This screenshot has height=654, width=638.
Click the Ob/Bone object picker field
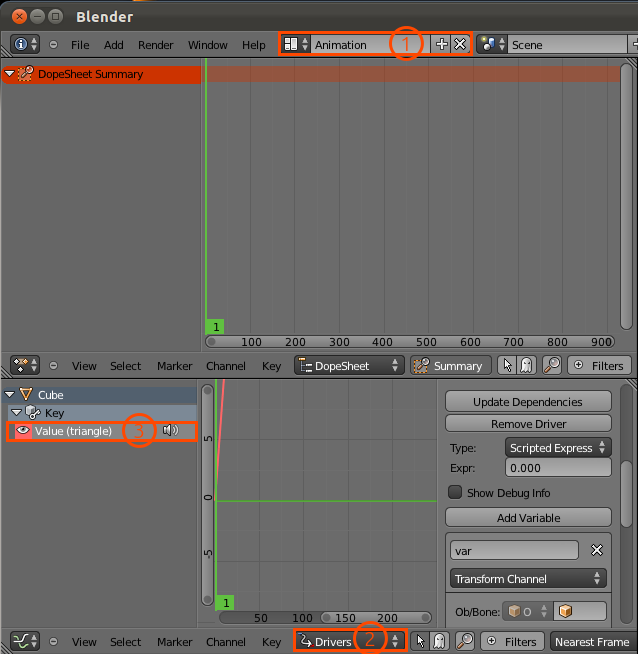pos(580,611)
